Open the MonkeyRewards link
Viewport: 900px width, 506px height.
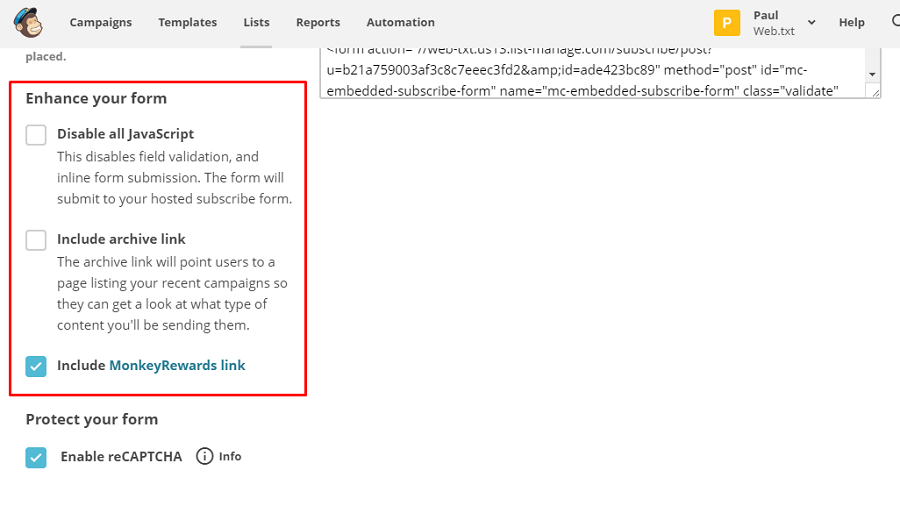[177, 365]
